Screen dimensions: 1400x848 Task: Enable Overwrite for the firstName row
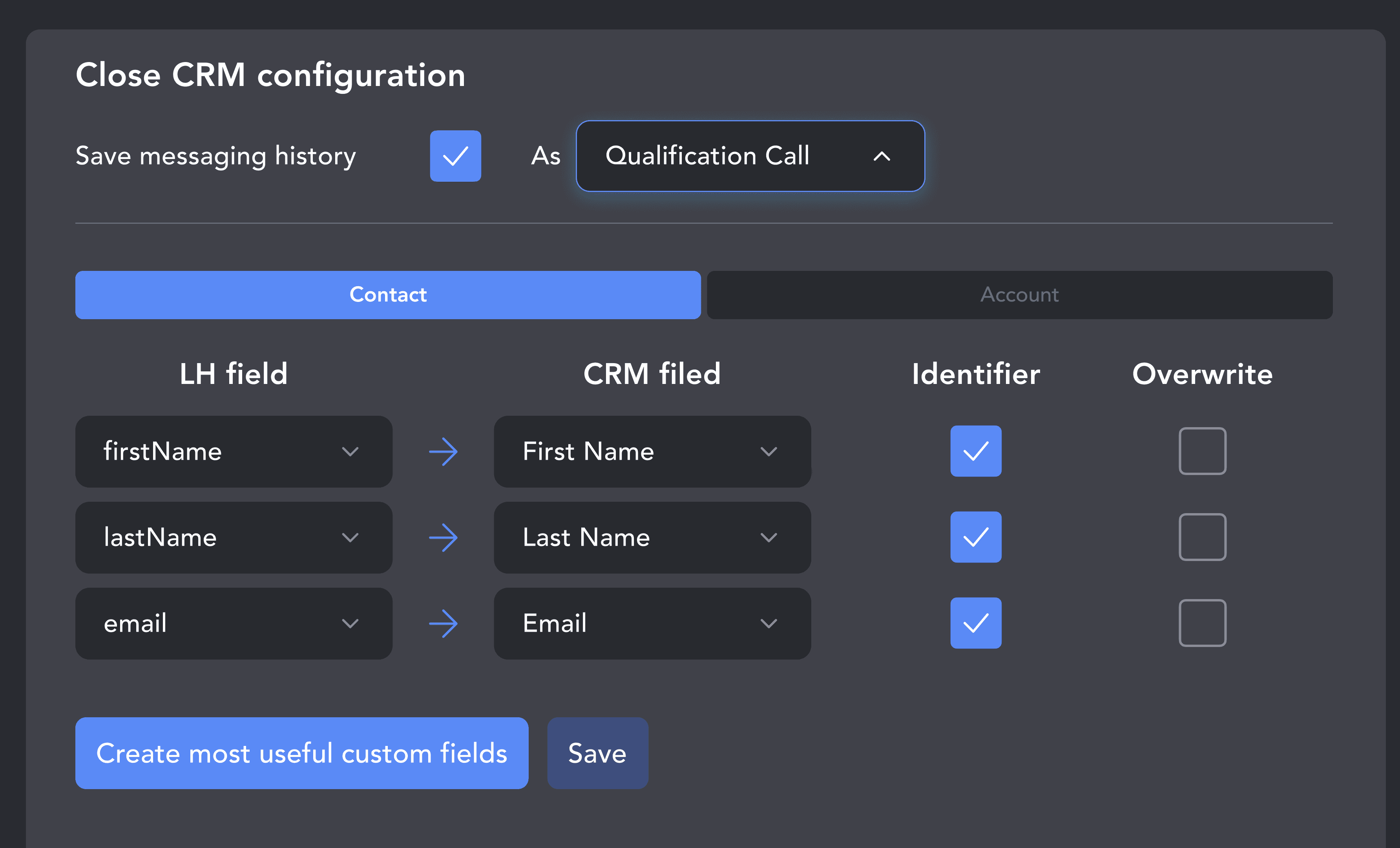1202,451
